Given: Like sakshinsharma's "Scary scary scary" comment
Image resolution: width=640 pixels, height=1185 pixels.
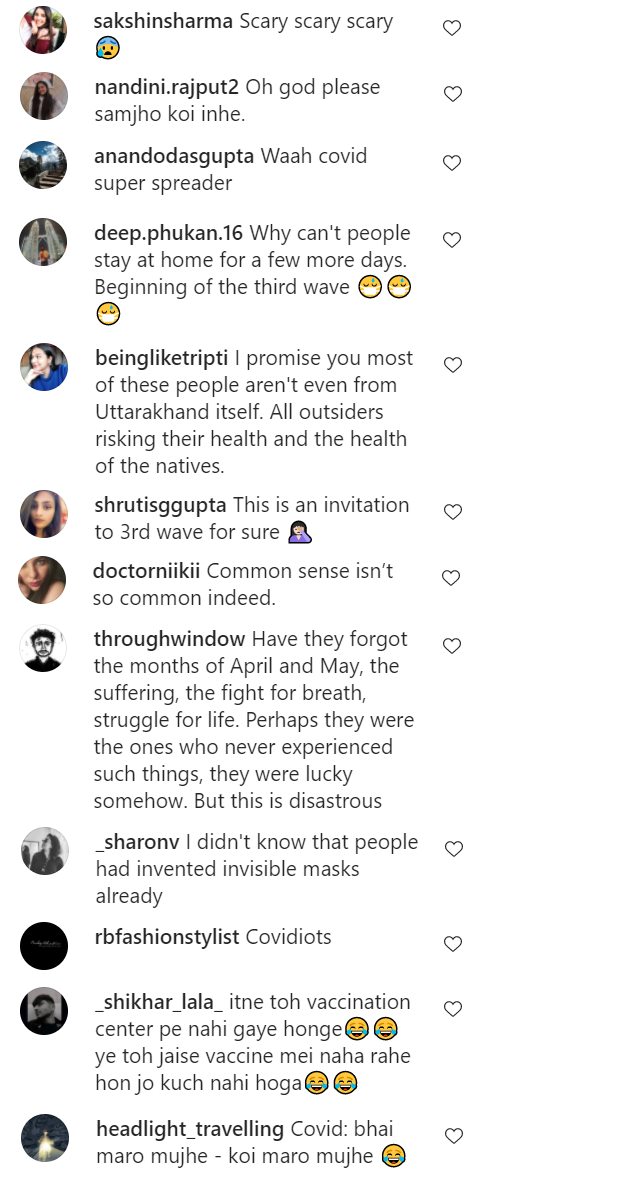Looking at the screenshot, I should tap(452, 28).
